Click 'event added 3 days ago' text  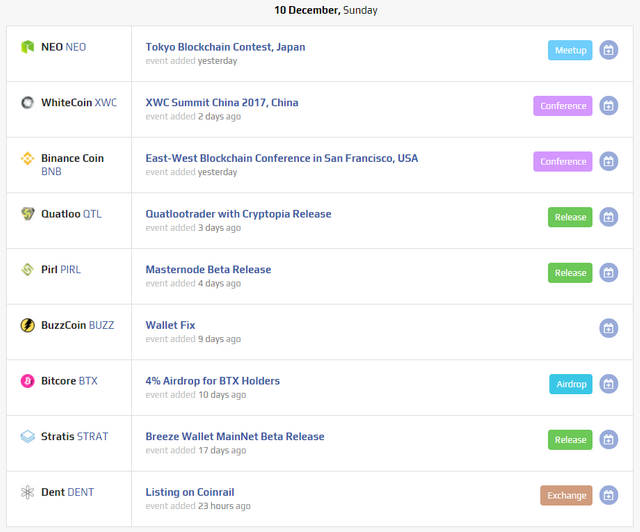coord(193,228)
